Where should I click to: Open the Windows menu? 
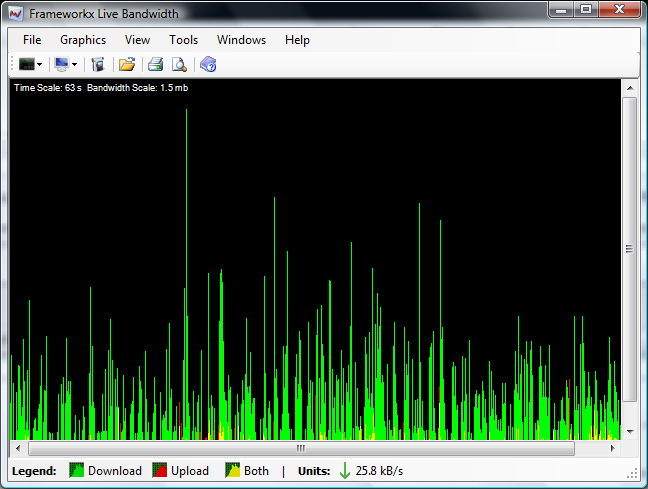(x=241, y=40)
